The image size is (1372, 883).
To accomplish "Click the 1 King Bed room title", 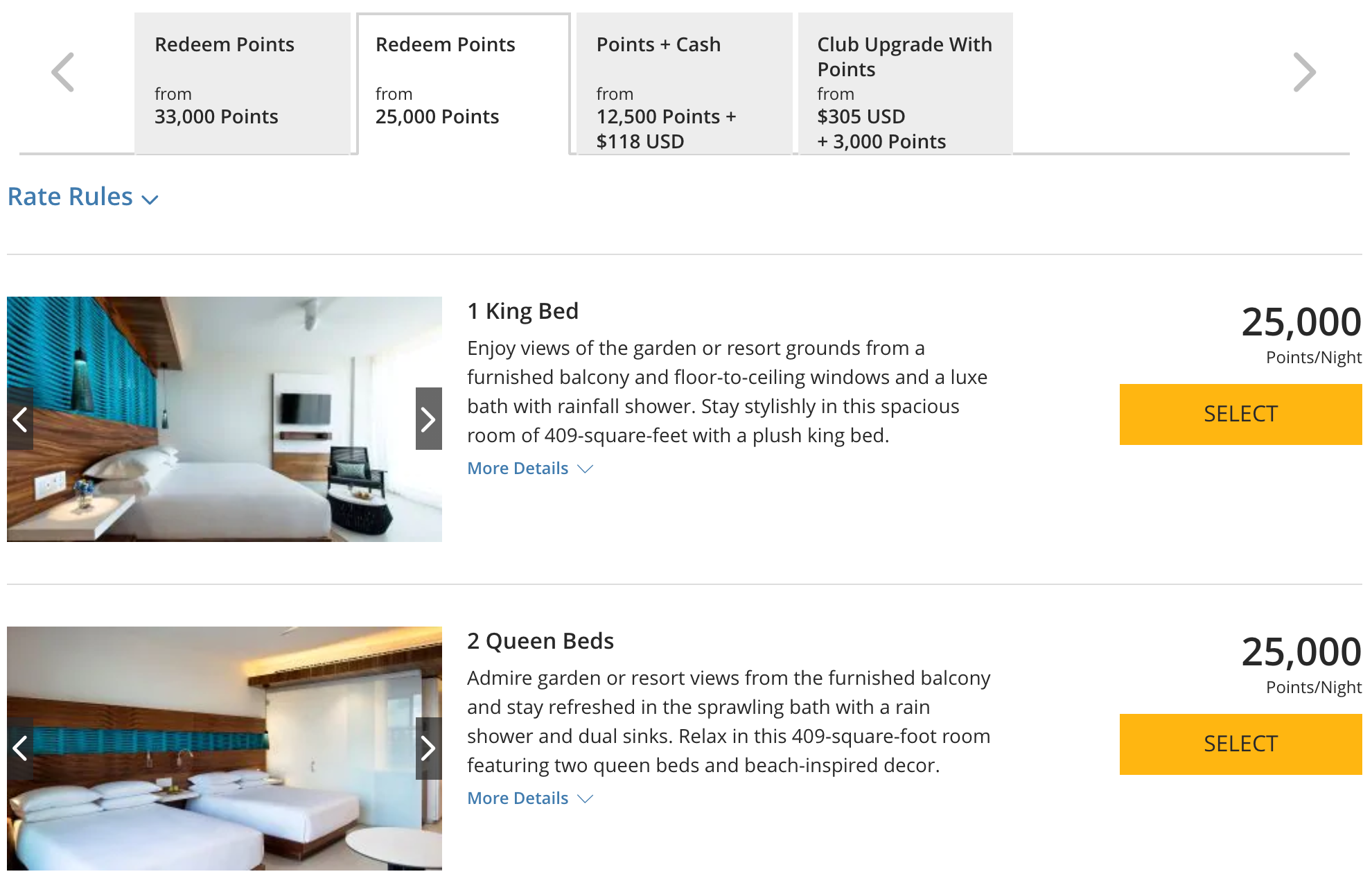I will (x=522, y=311).
